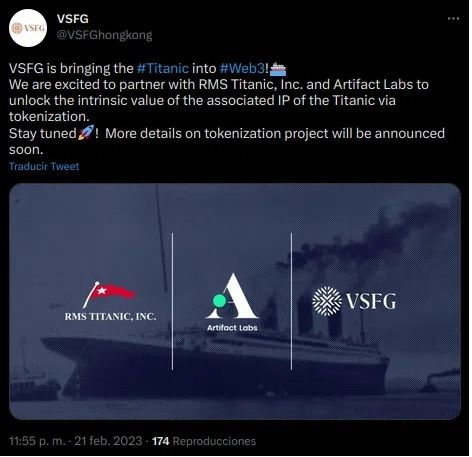The image size is (472, 457).
Task: Follow the #Web3 hashtag
Action: 242,68
